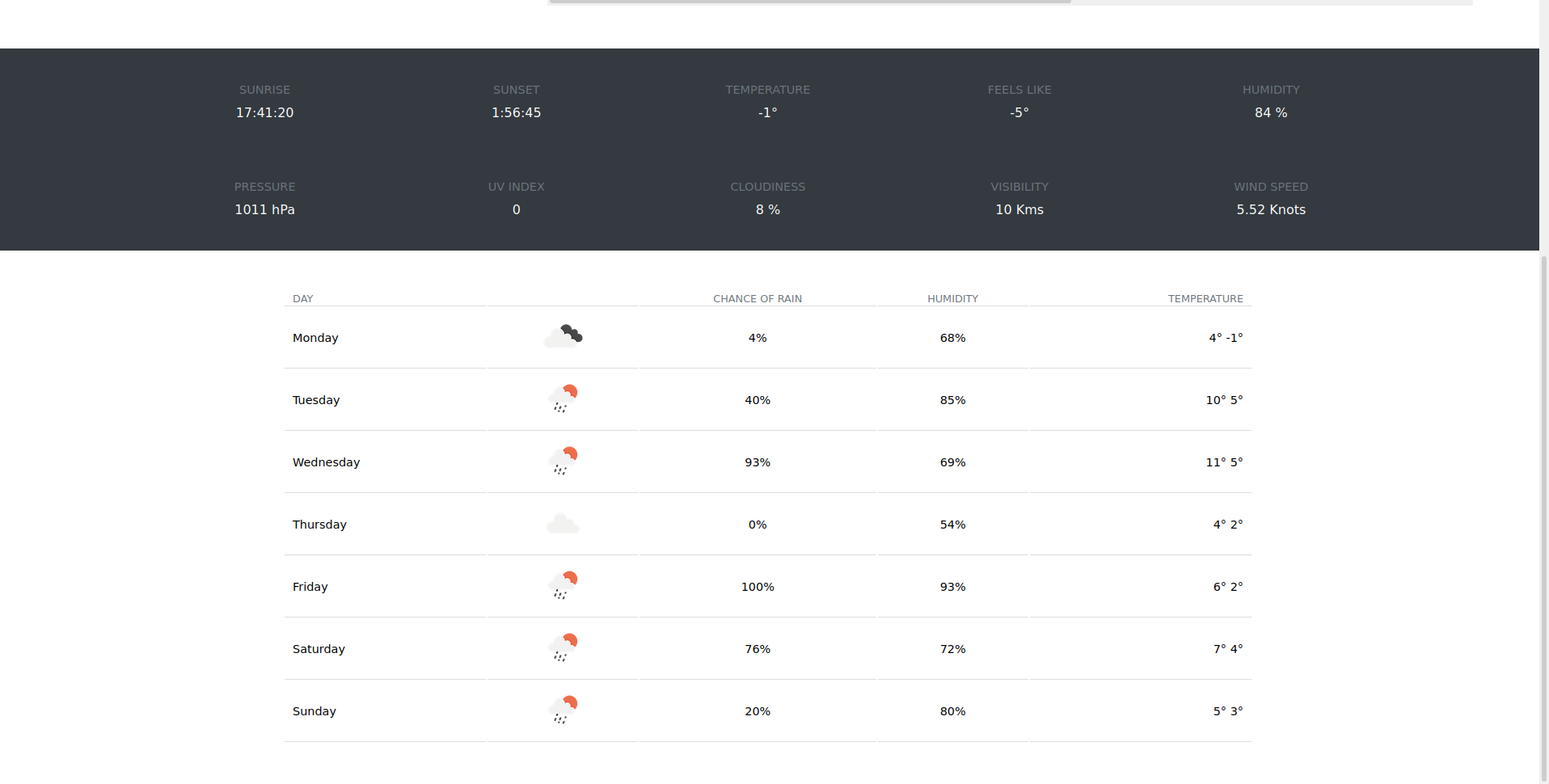
Task: Click the VISIBILITY label
Action: click(x=1019, y=187)
